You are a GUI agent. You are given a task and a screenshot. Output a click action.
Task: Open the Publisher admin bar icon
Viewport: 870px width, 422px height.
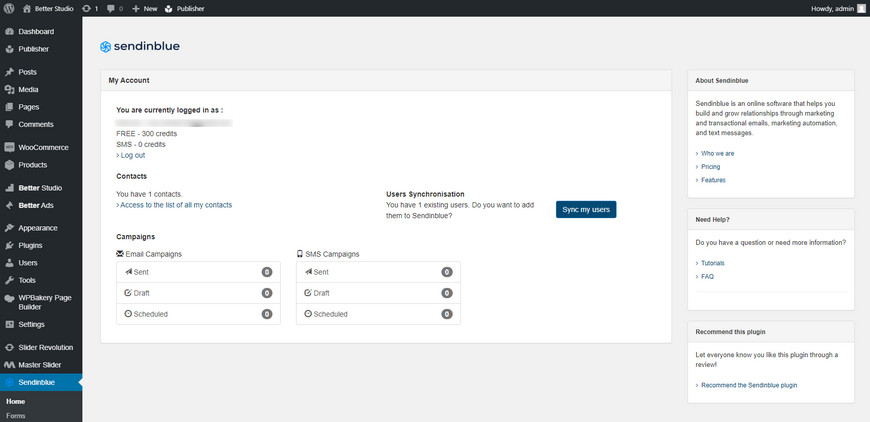169,8
